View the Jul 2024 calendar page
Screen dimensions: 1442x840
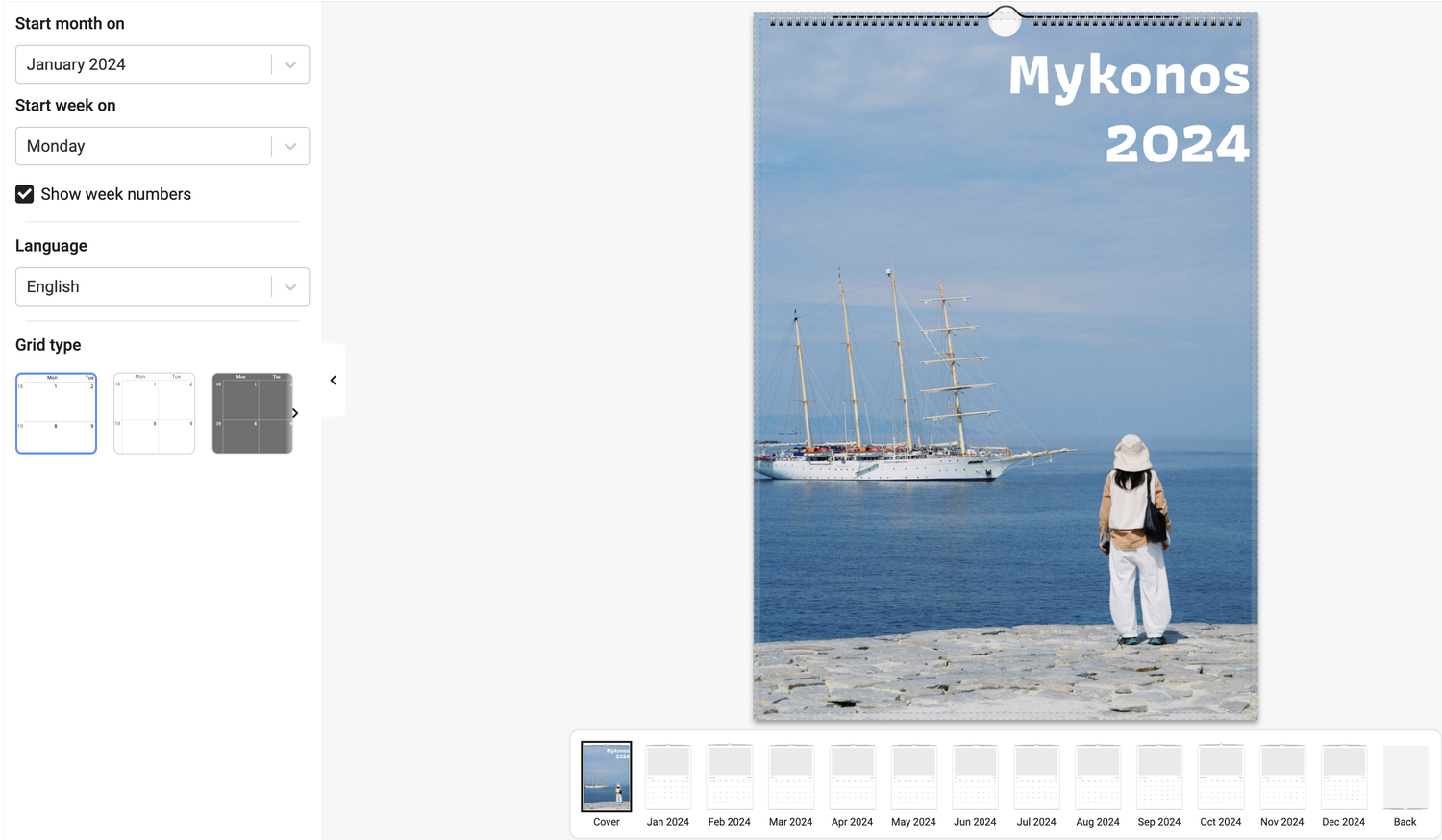(x=1036, y=784)
